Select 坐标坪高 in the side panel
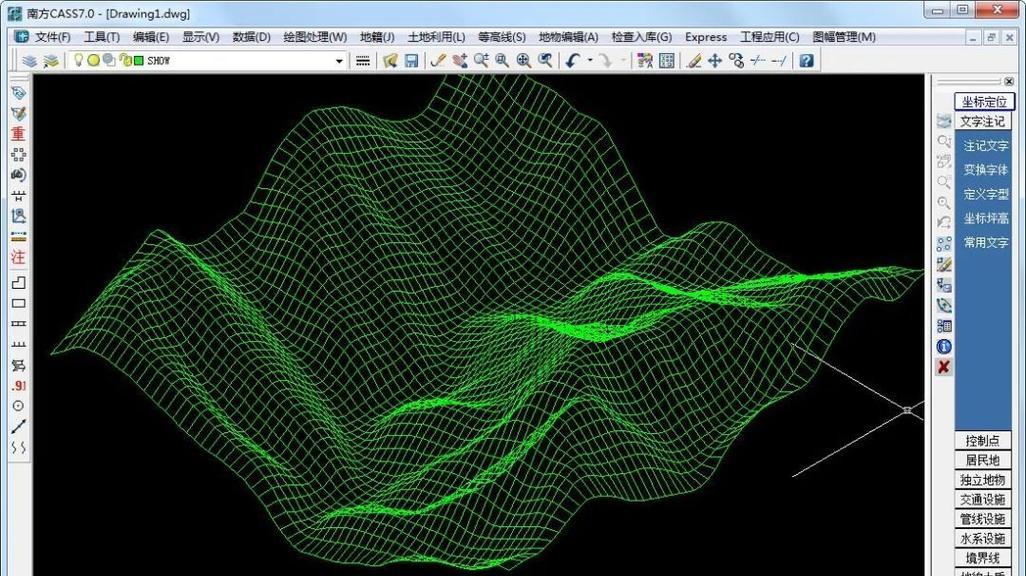 985,219
